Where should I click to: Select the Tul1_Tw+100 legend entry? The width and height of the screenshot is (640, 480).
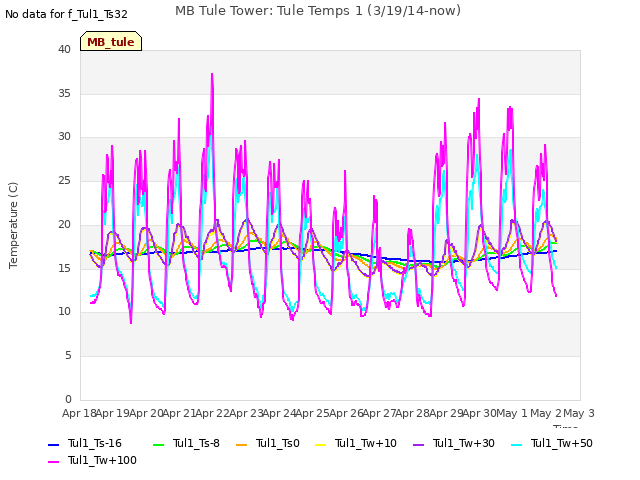click(x=92, y=460)
